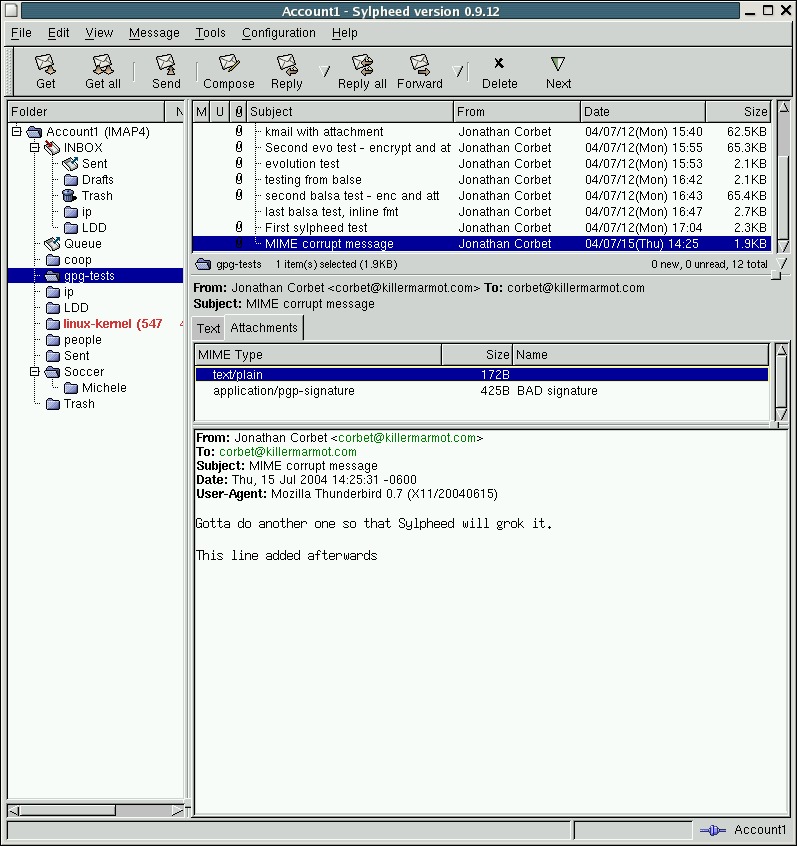Click sender email link in message body

[407, 438]
